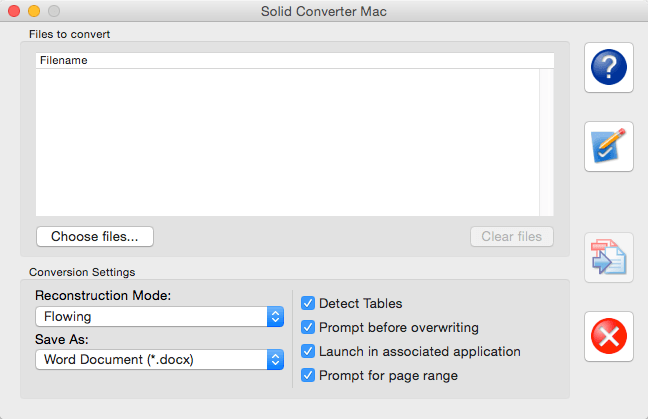
Task: Start conversion with the document arrow icon
Action: (x=609, y=257)
